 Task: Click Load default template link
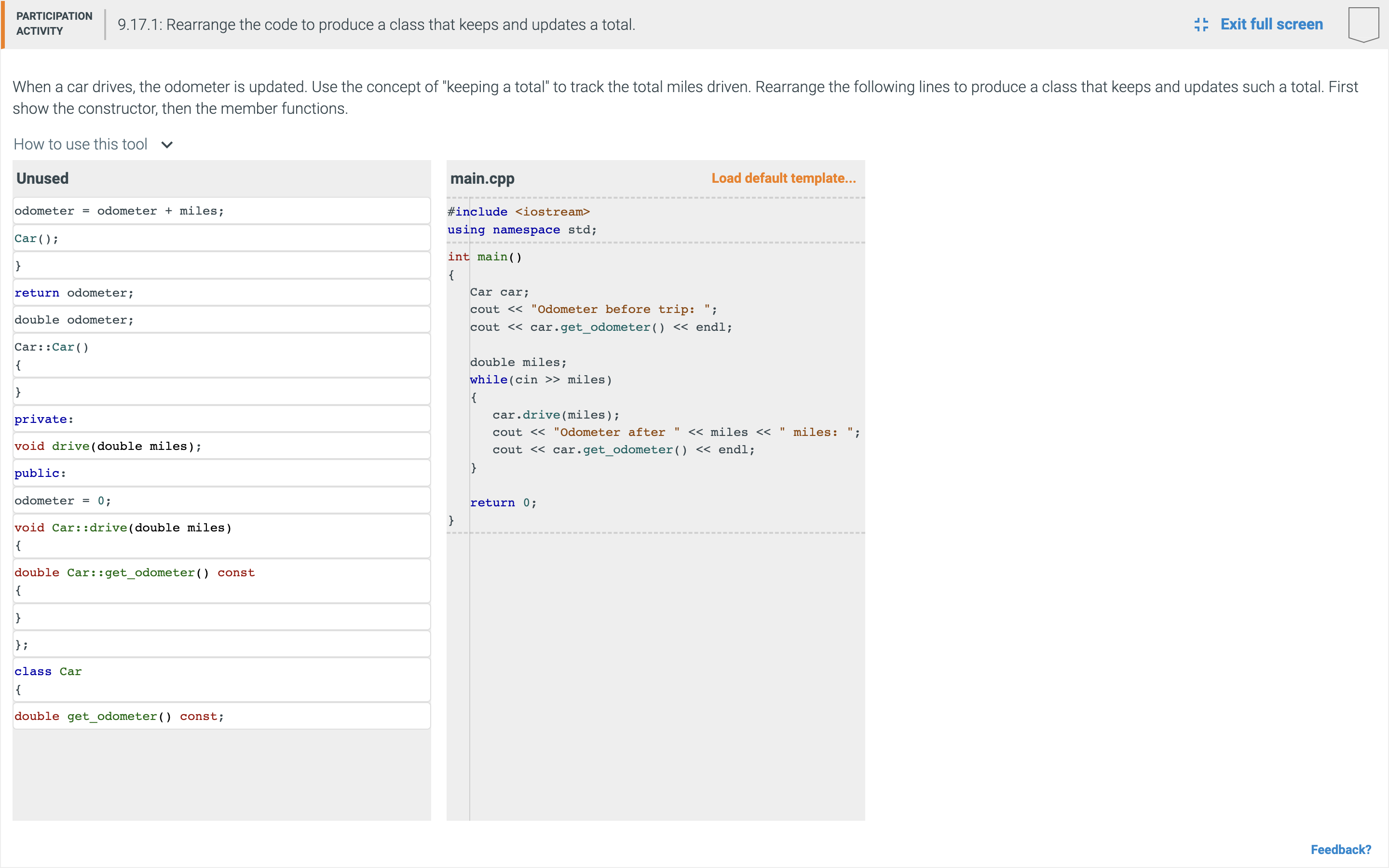(x=783, y=178)
